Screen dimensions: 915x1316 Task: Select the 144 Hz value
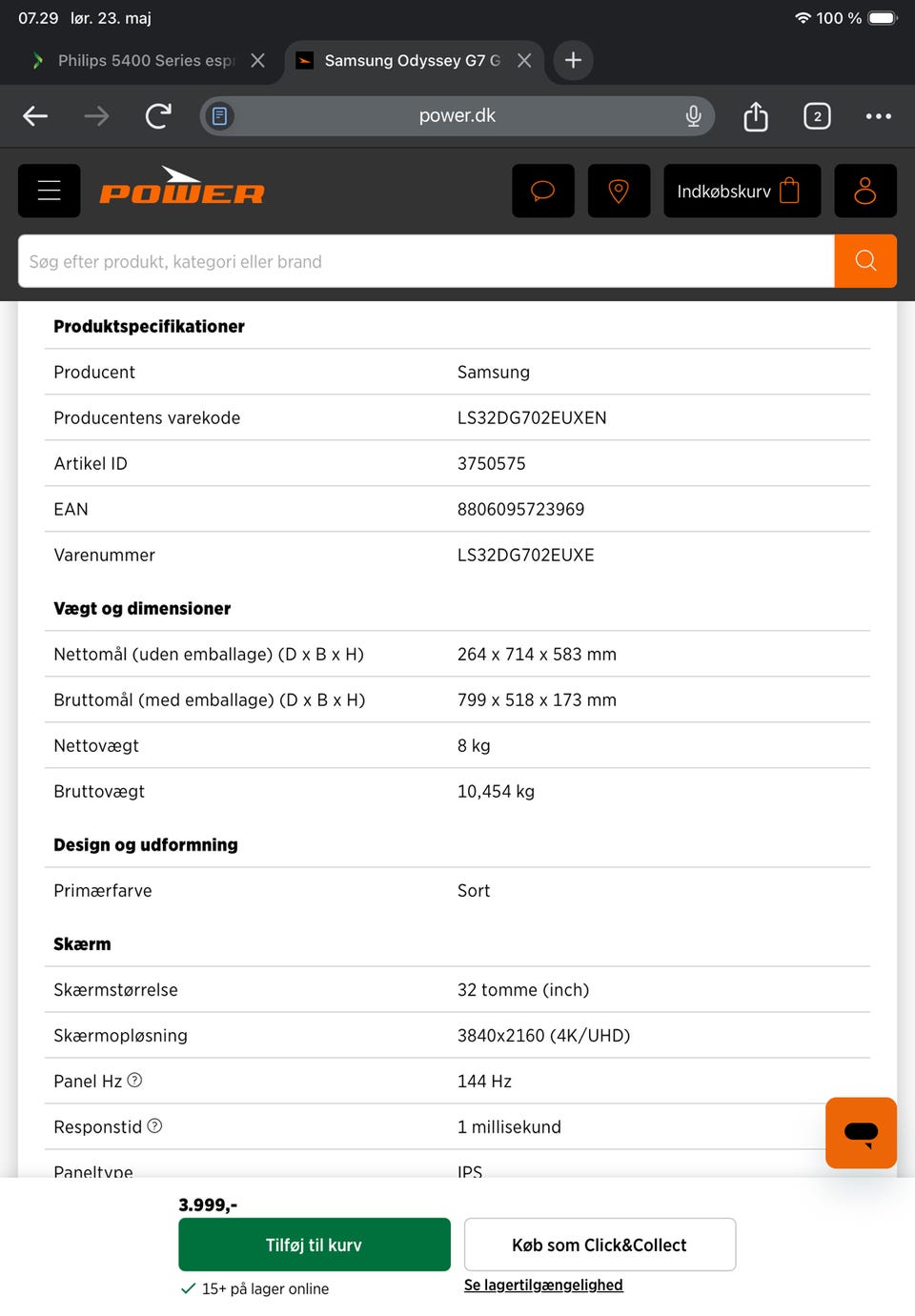484,1081
